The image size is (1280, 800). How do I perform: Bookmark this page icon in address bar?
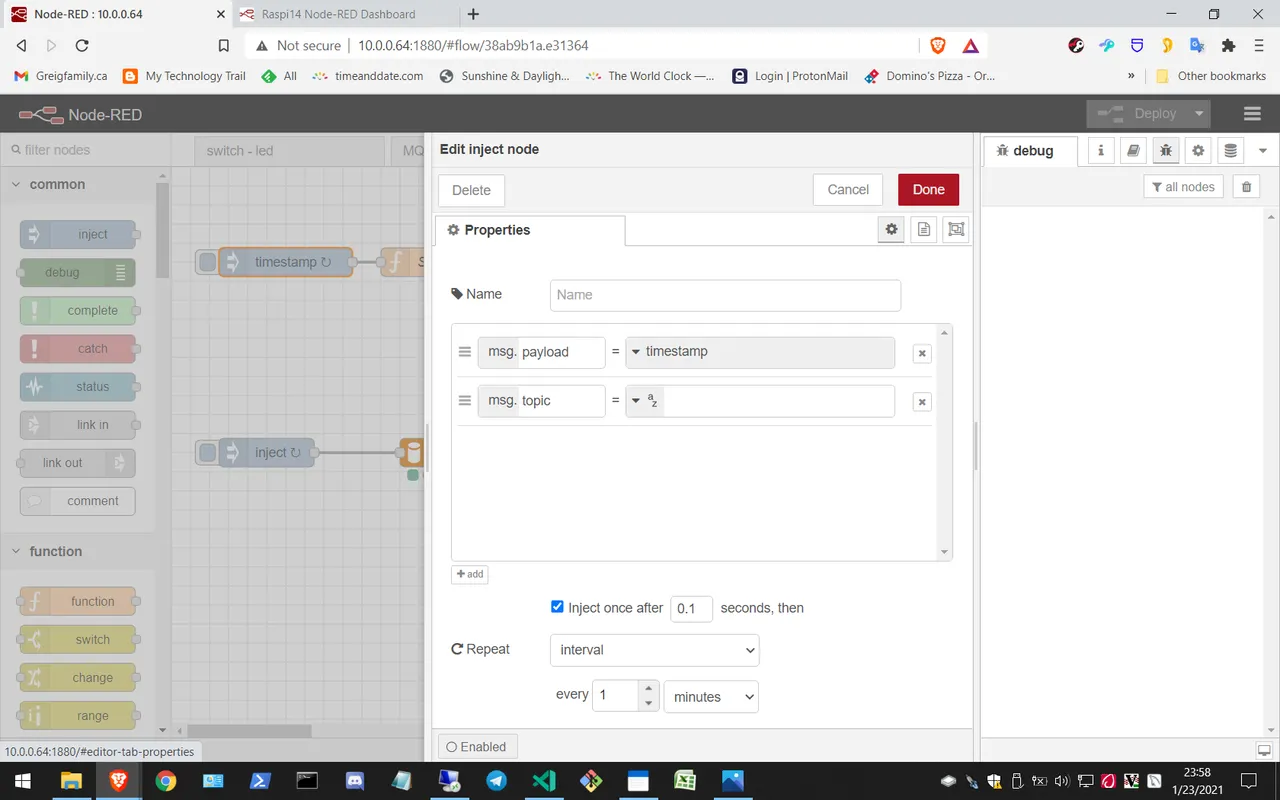pos(224,45)
